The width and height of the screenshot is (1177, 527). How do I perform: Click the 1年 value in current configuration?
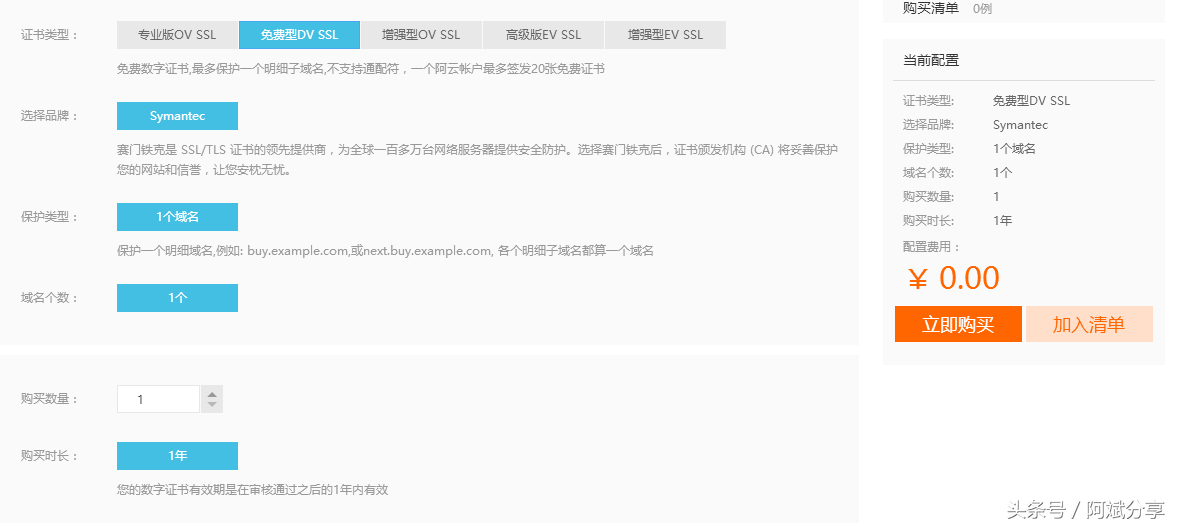(x=1003, y=221)
